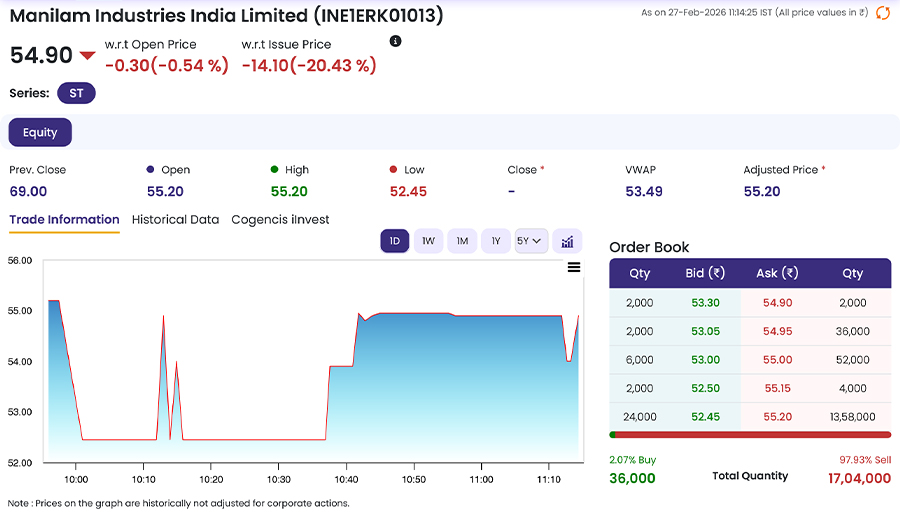
Task: Click the ask price 54.90
Action: point(778,303)
